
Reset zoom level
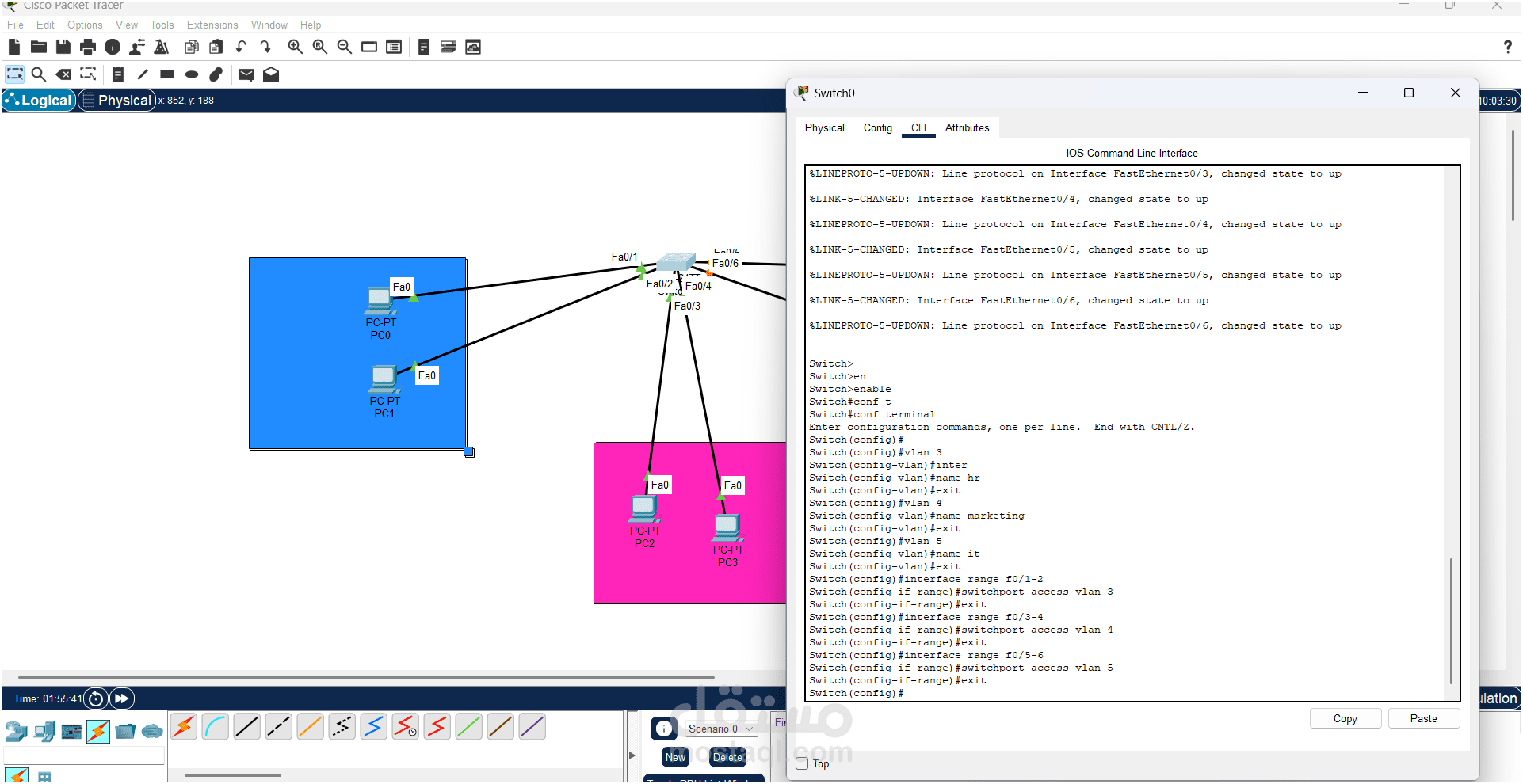pos(320,48)
